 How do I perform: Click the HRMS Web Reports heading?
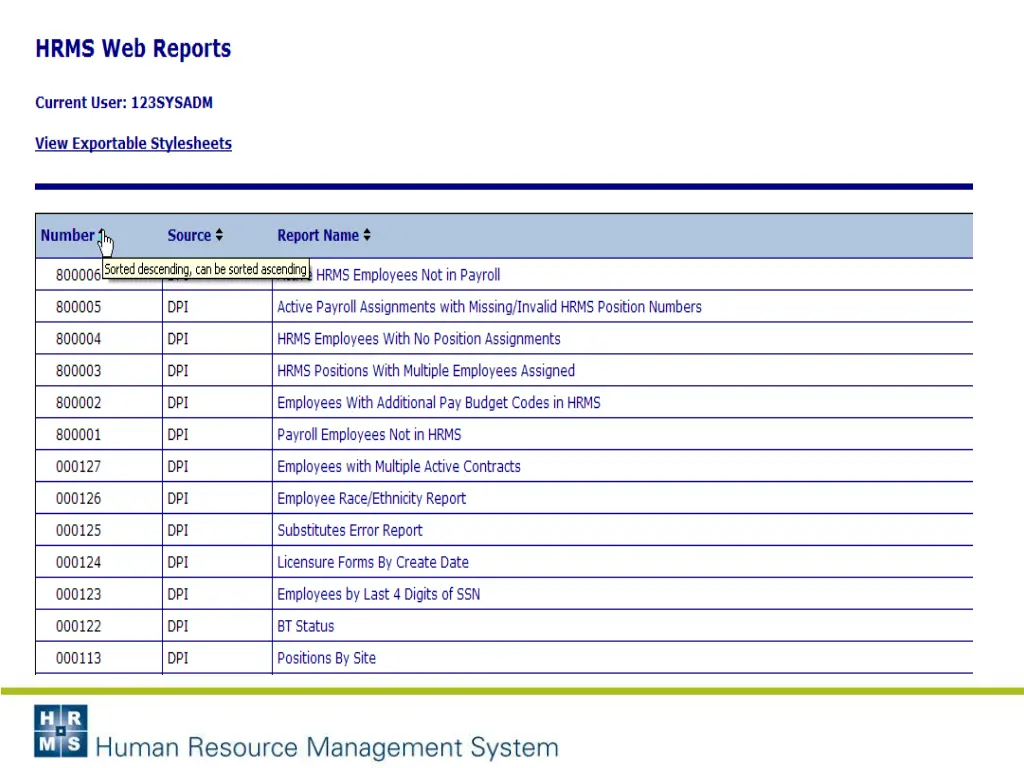(133, 48)
